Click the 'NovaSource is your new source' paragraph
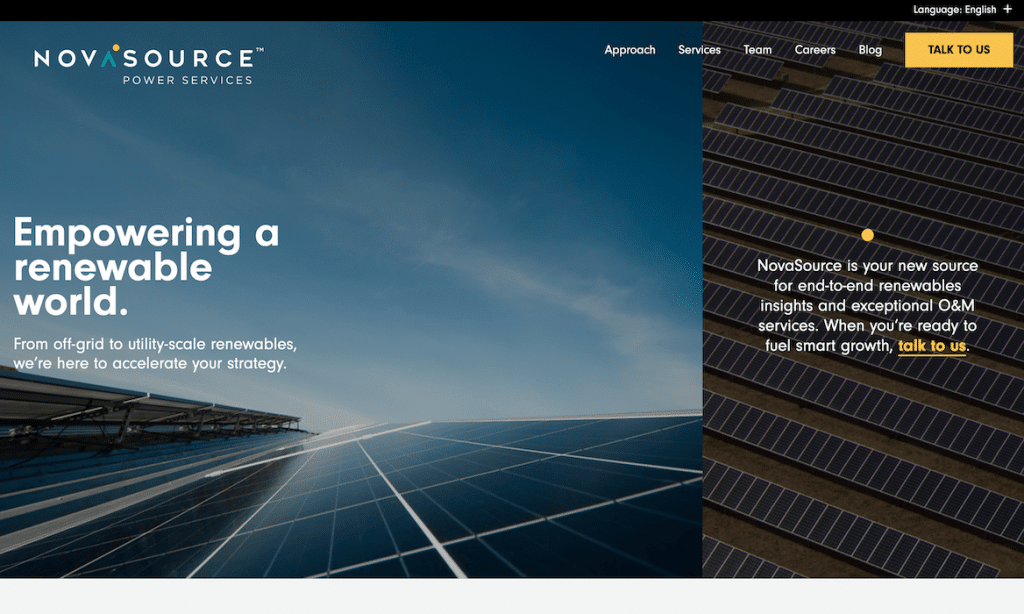Viewport: 1024px width, 614px height. point(867,296)
